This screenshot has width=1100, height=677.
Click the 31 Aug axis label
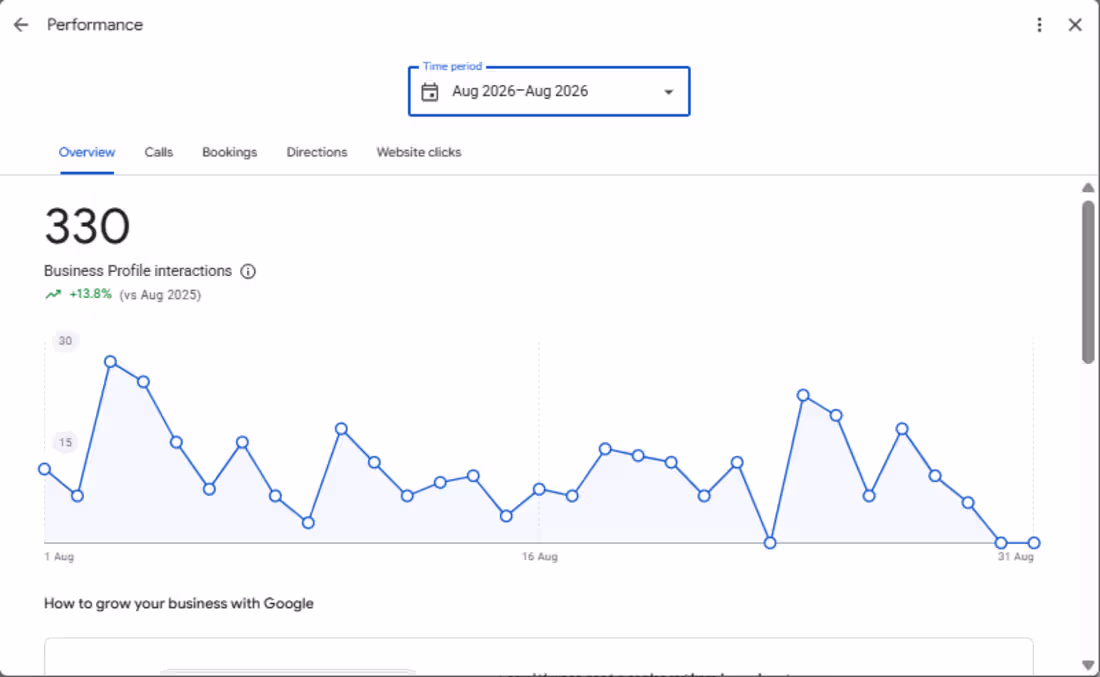point(1016,556)
